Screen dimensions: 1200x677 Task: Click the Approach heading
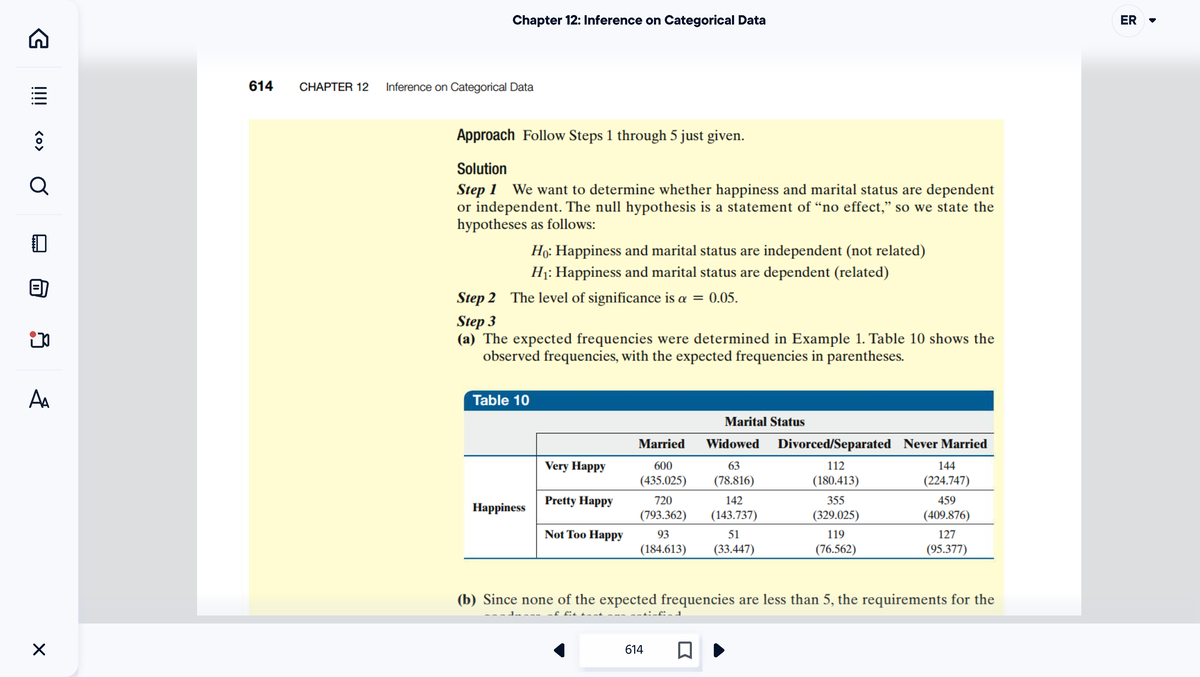(486, 135)
